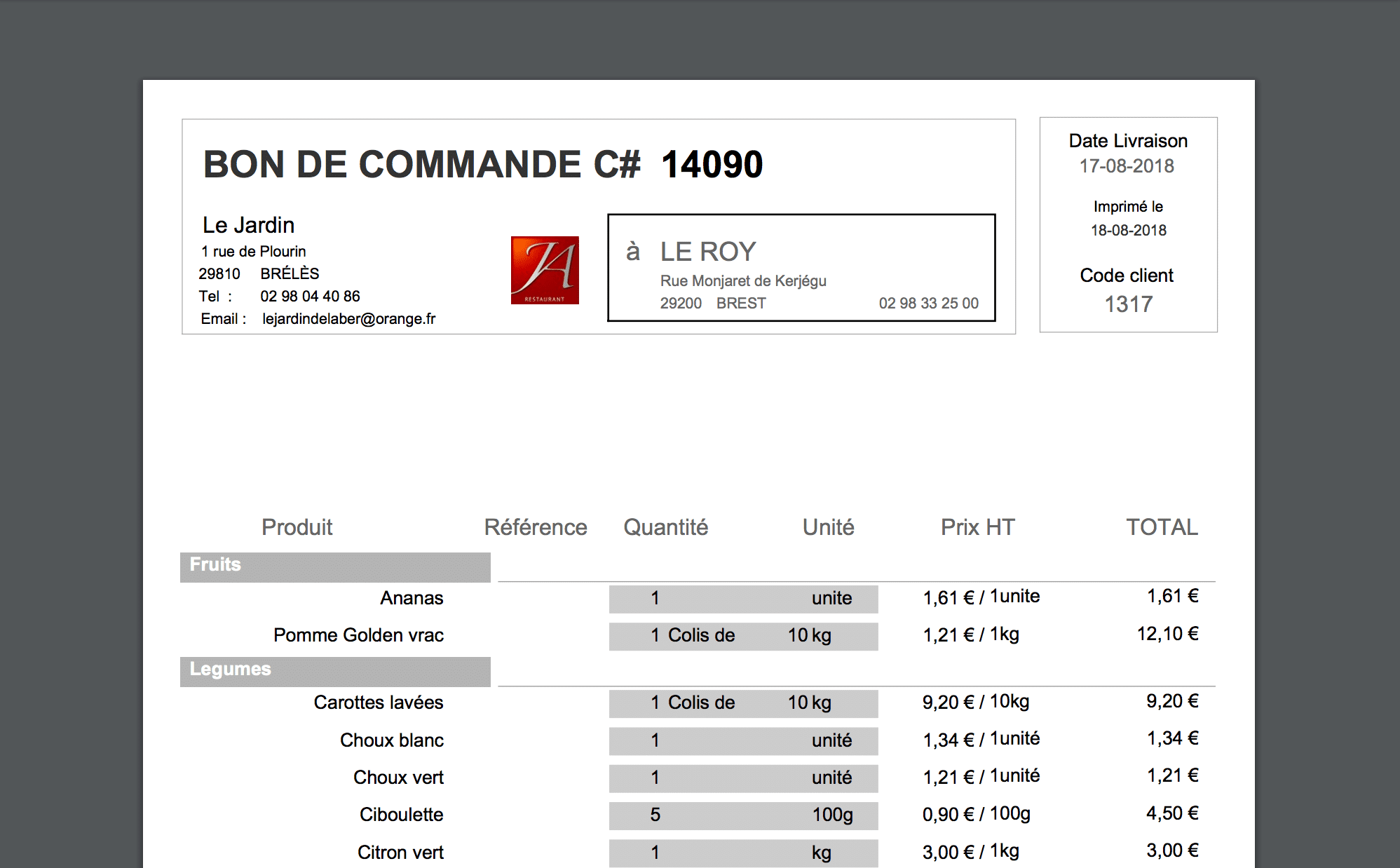The width and height of the screenshot is (1400, 868).
Task: Click the phone number 02 98 04 40 86
Action: 310,296
